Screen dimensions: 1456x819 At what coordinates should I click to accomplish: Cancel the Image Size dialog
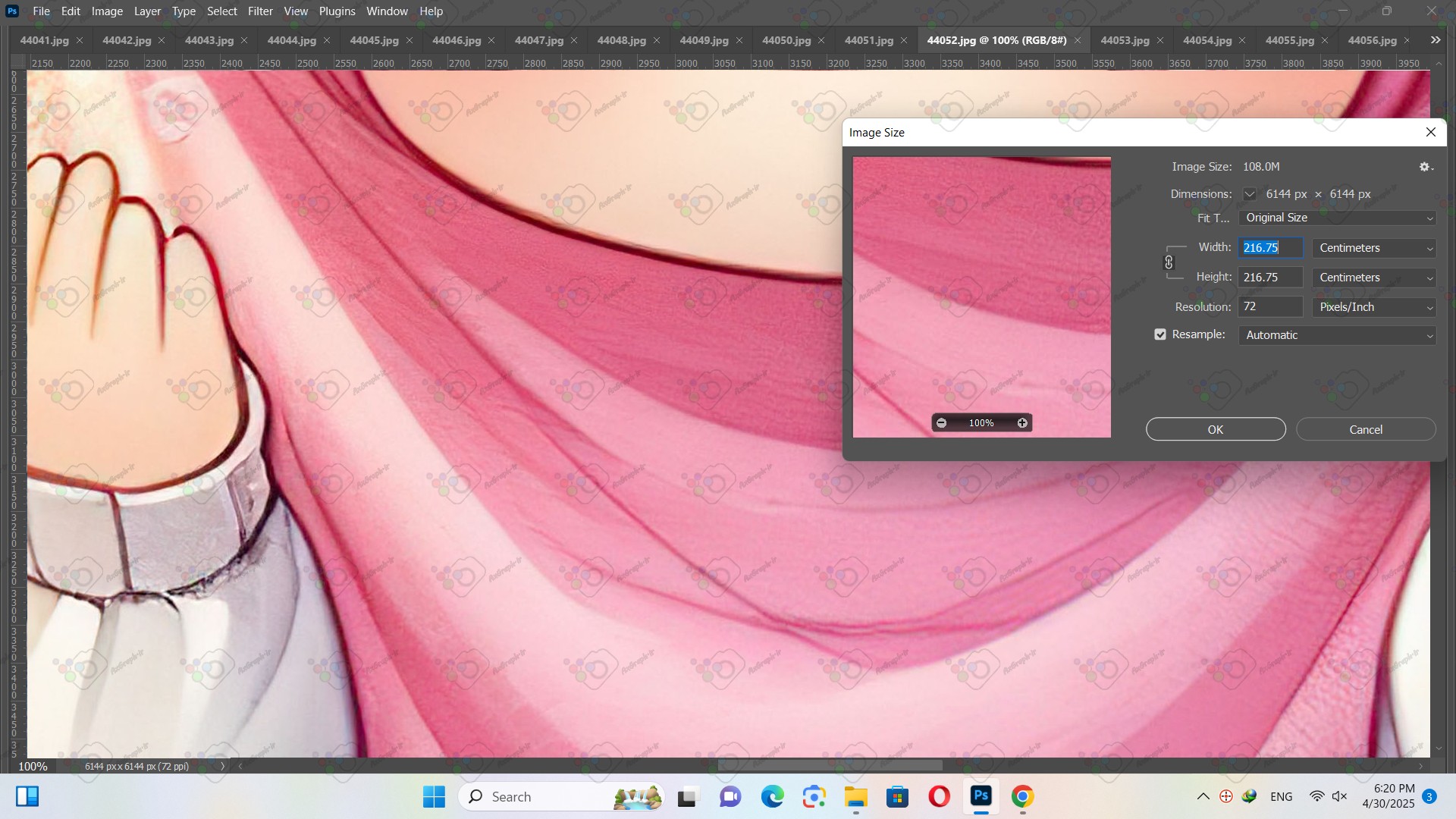[x=1366, y=429]
